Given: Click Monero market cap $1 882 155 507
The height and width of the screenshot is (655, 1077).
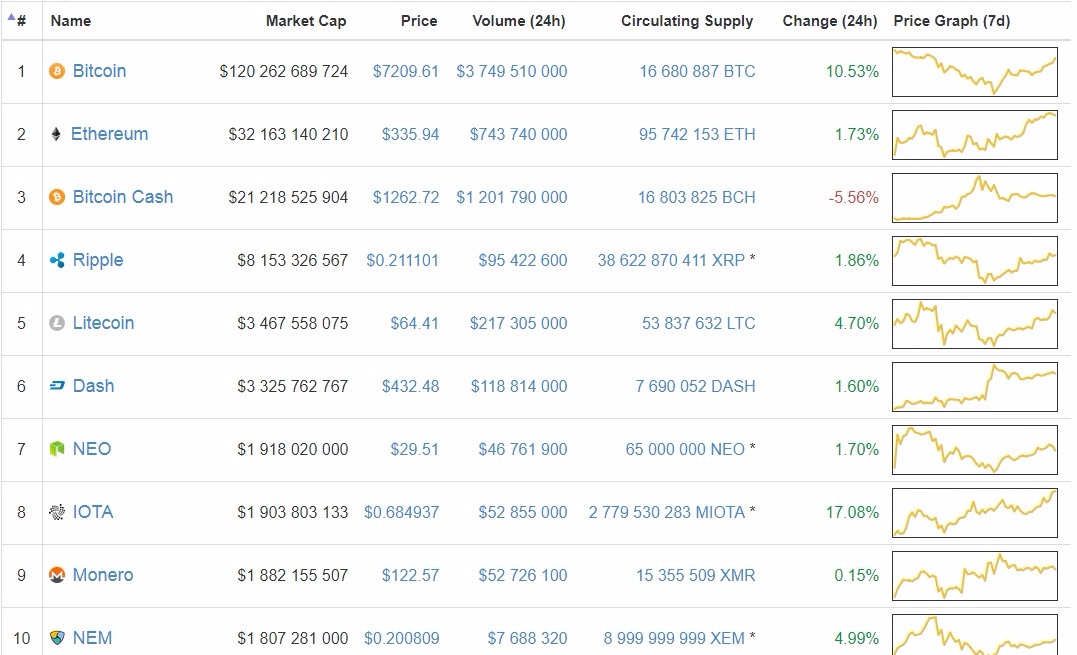Looking at the screenshot, I should tap(293, 575).
